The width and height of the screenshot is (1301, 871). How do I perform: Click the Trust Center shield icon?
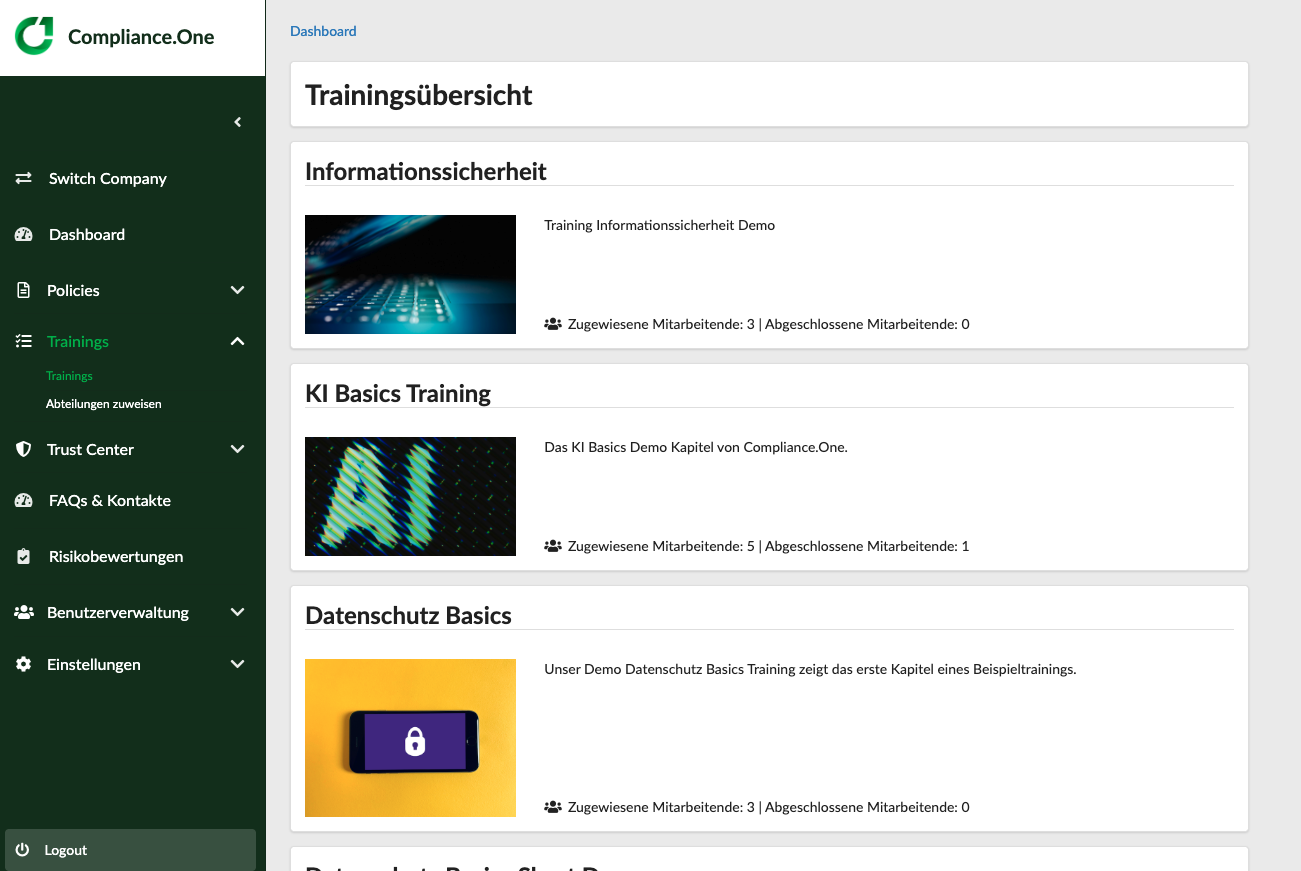(24, 449)
